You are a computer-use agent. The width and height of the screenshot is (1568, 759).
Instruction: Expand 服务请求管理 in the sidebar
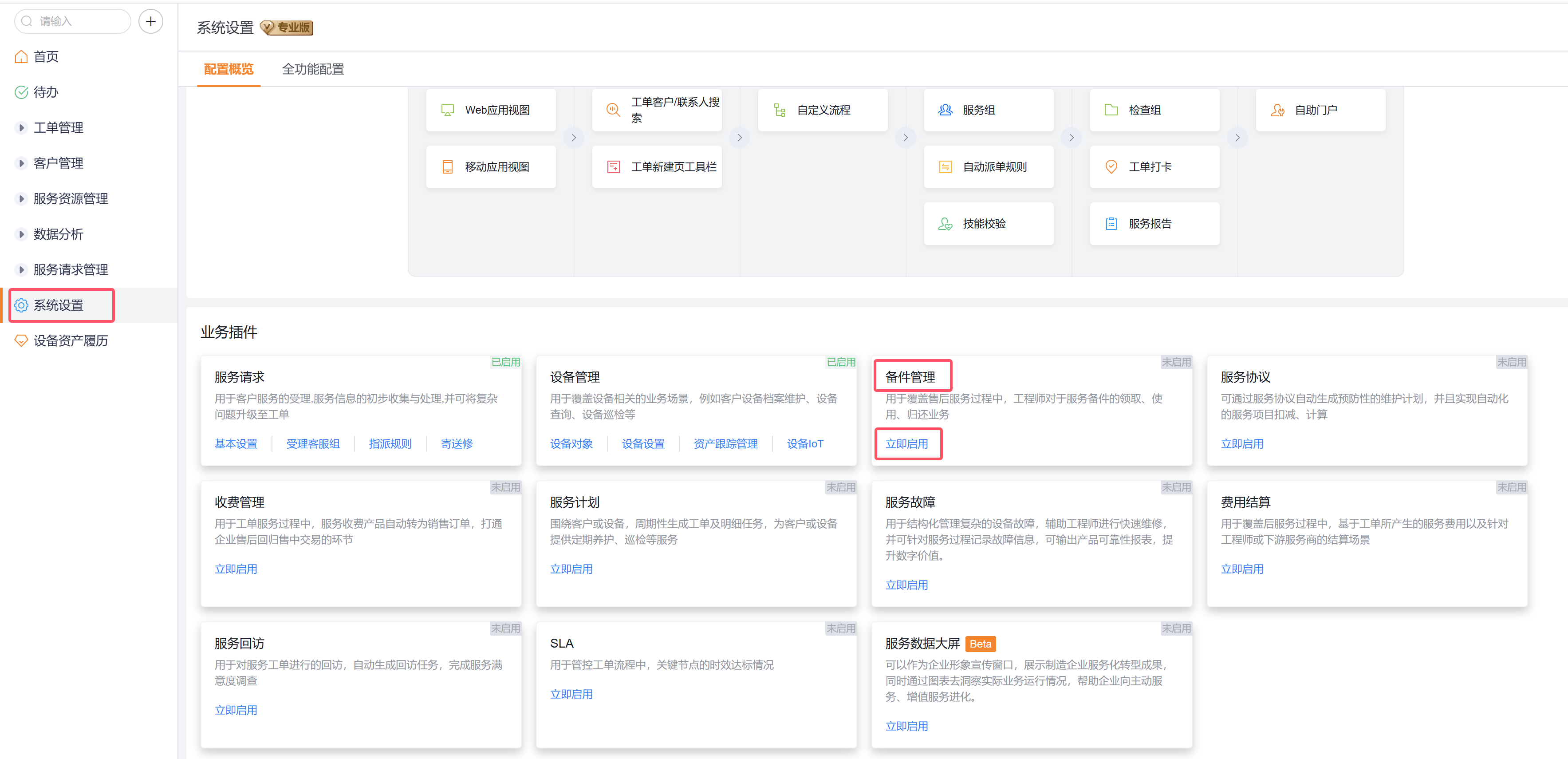[x=21, y=270]
